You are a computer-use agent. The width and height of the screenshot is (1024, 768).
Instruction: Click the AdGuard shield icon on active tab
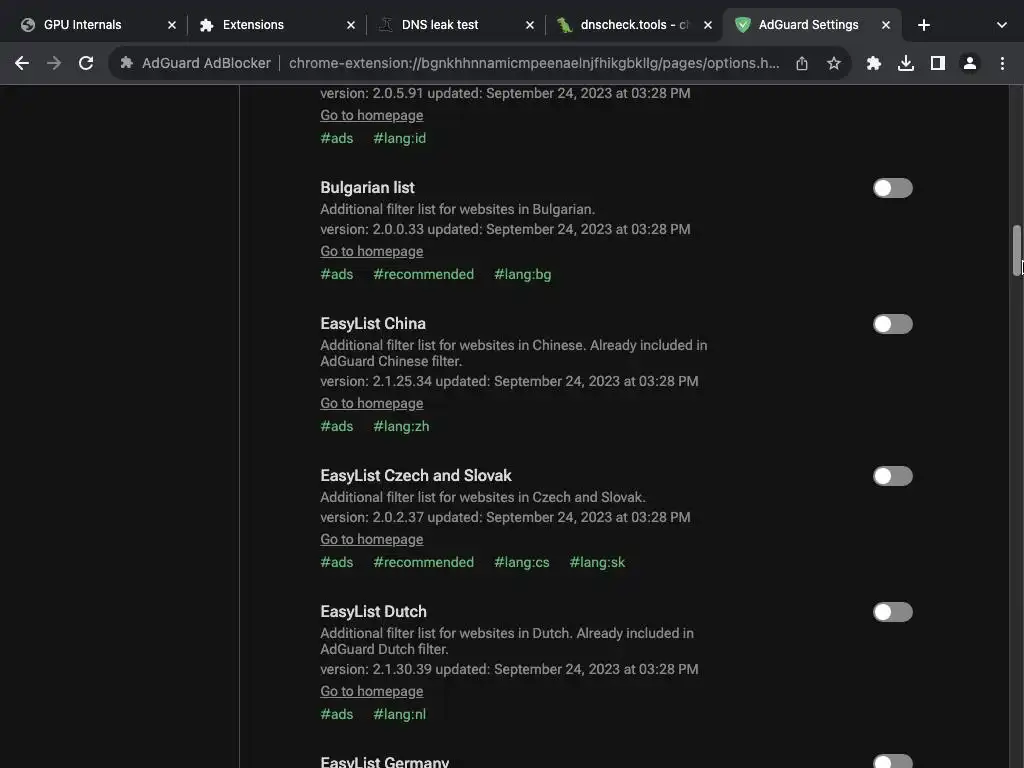(x=743, y=25)
